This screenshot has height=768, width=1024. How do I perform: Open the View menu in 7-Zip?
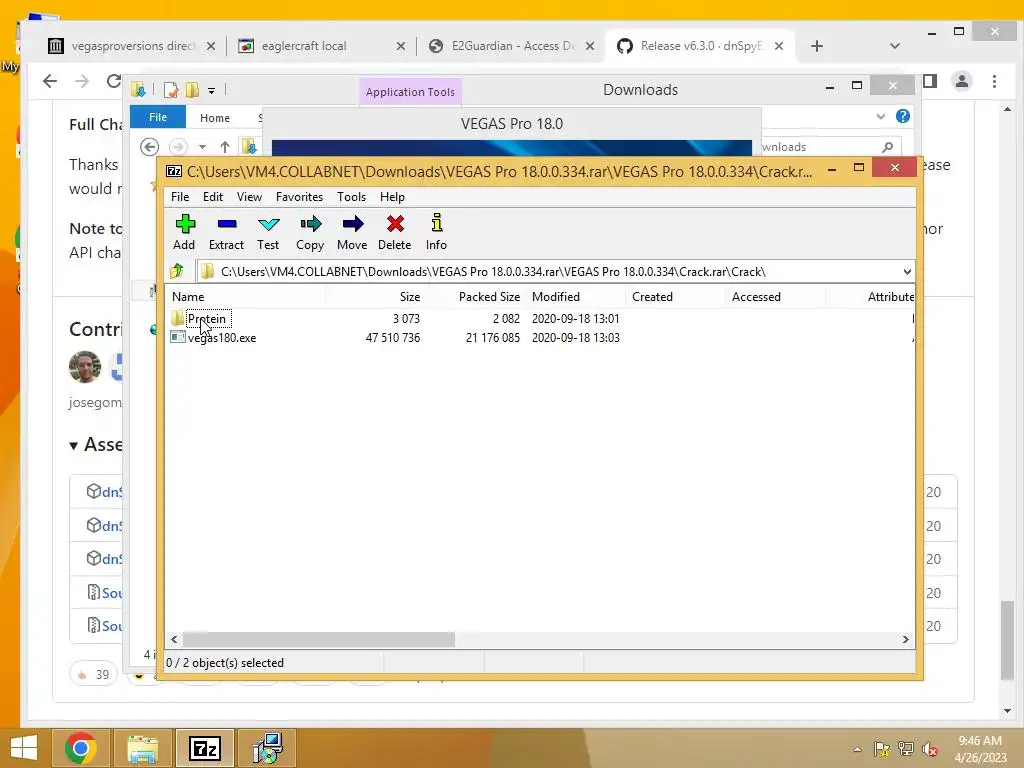click(249, 197)
